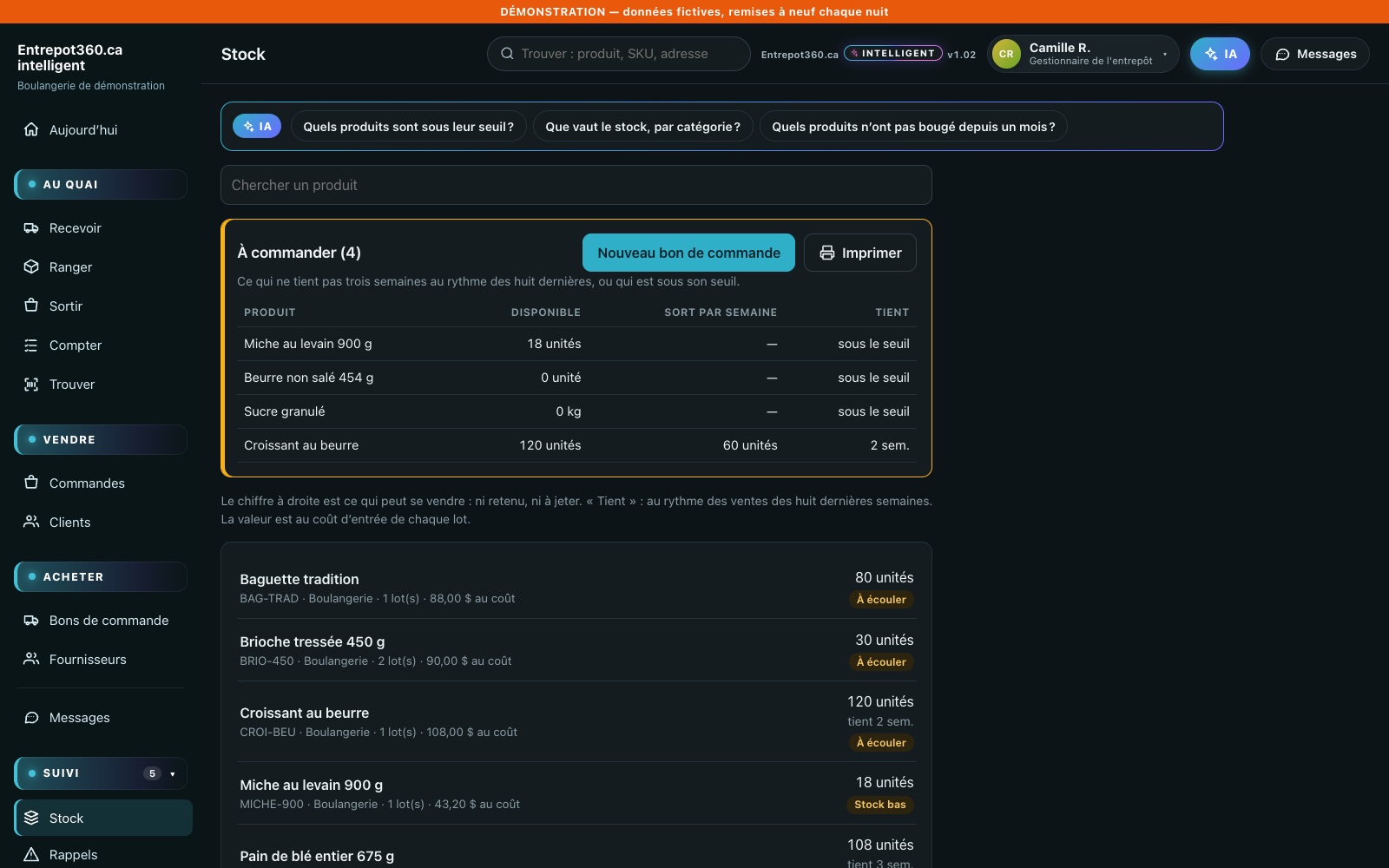Ask which products are below threshold
Viewport: 1389px width, 868px height.
click(409, 127)
